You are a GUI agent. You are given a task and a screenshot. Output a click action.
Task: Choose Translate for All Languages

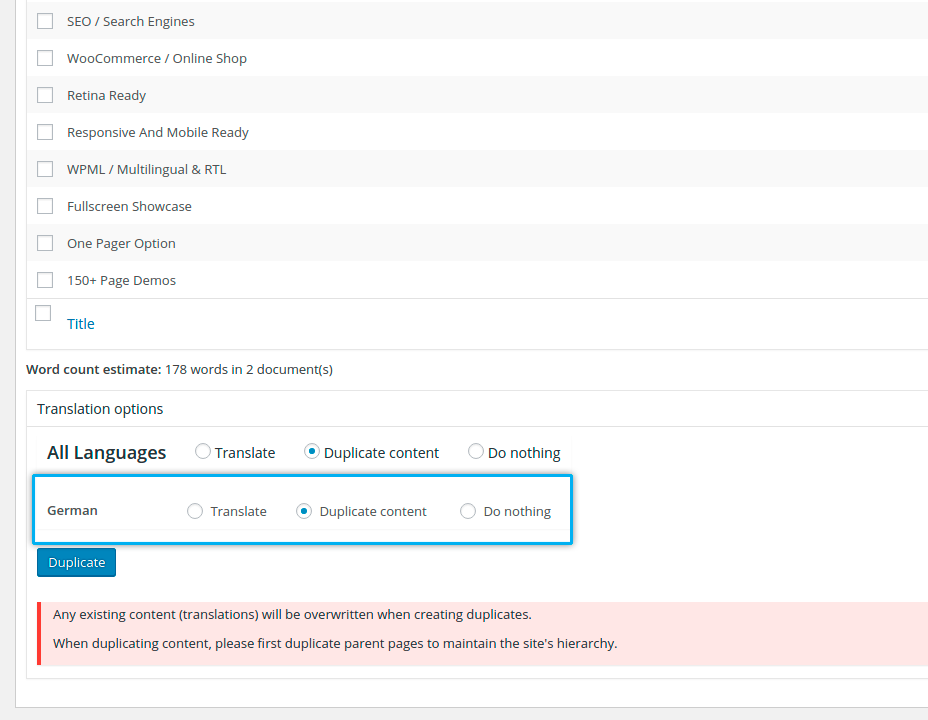204,452
